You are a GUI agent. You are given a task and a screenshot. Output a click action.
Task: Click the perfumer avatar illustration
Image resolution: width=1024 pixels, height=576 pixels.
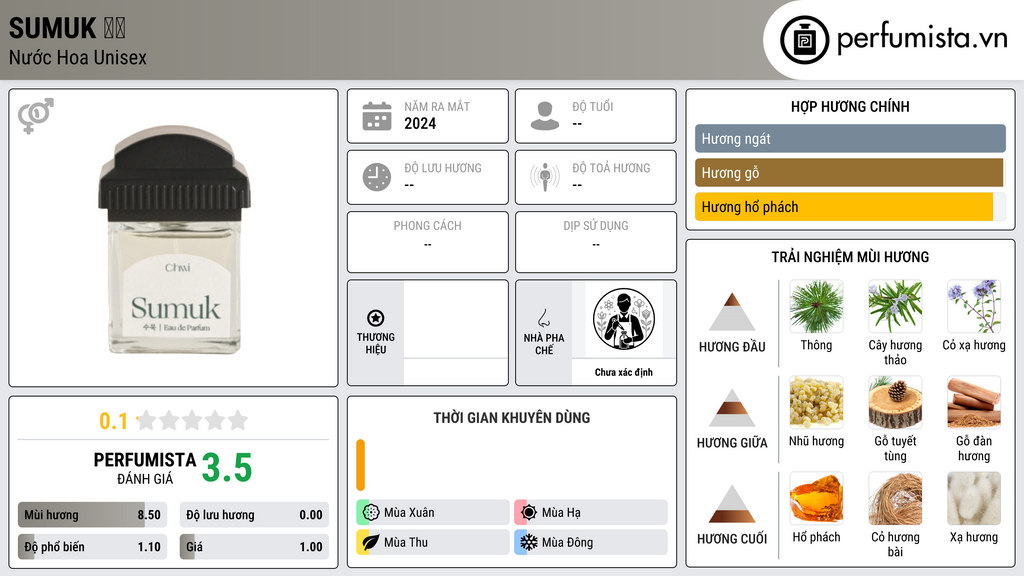coord(624,319)
